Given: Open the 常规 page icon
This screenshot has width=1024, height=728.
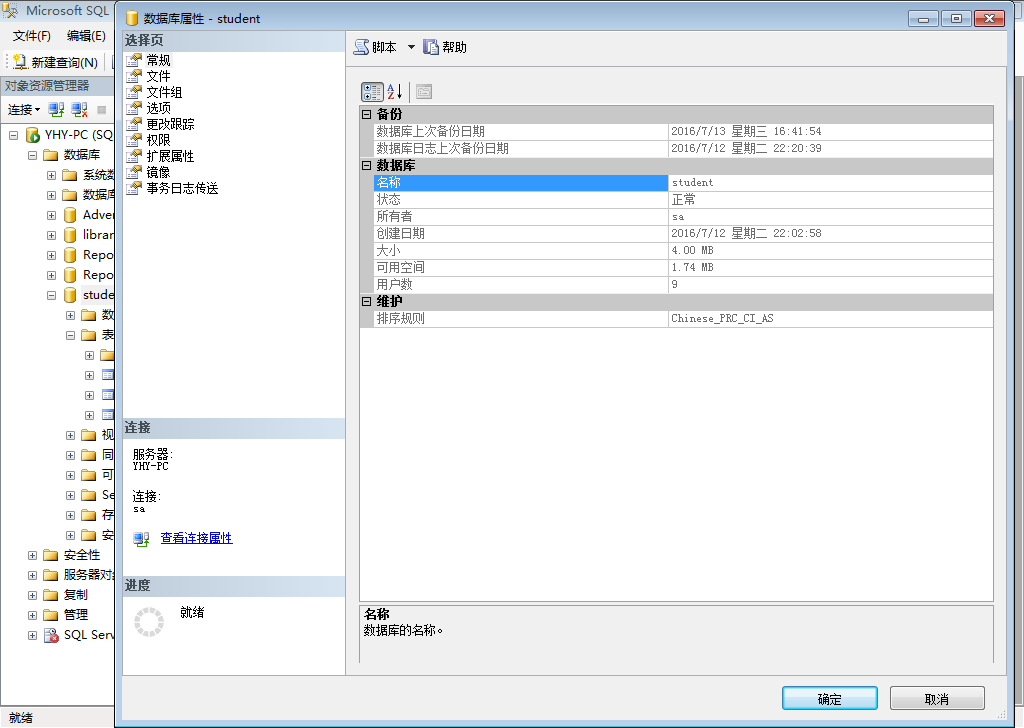Looking at the screenshot, I should pos(134,60).
